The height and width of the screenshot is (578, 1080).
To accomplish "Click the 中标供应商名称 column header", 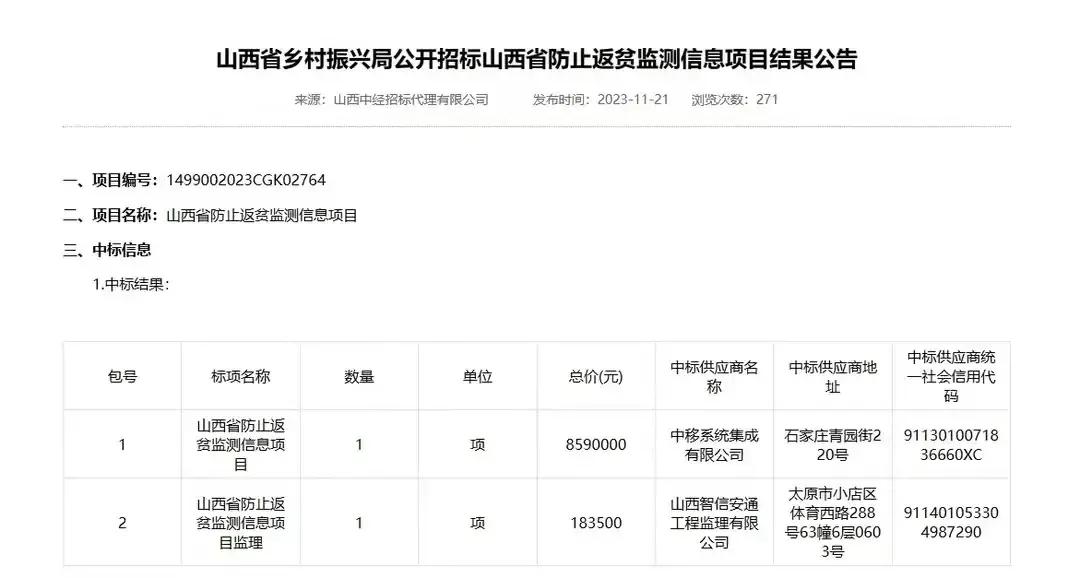I will tap(714, 377).
